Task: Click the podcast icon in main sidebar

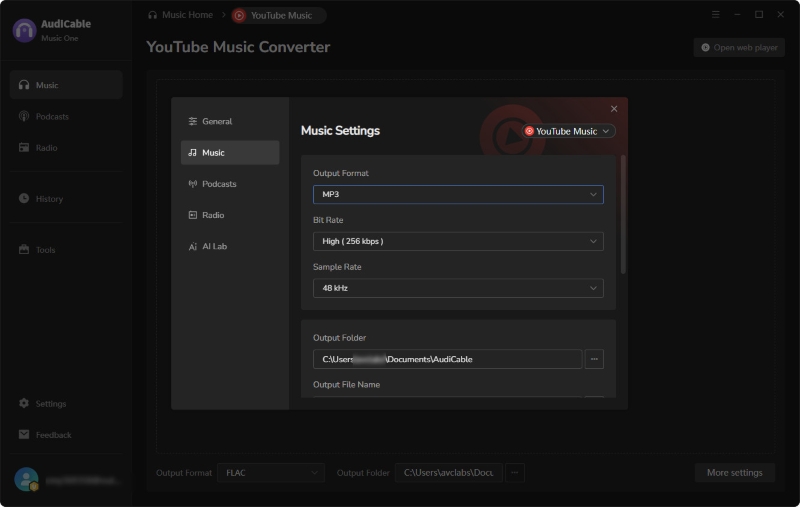Action: [24, 116]
